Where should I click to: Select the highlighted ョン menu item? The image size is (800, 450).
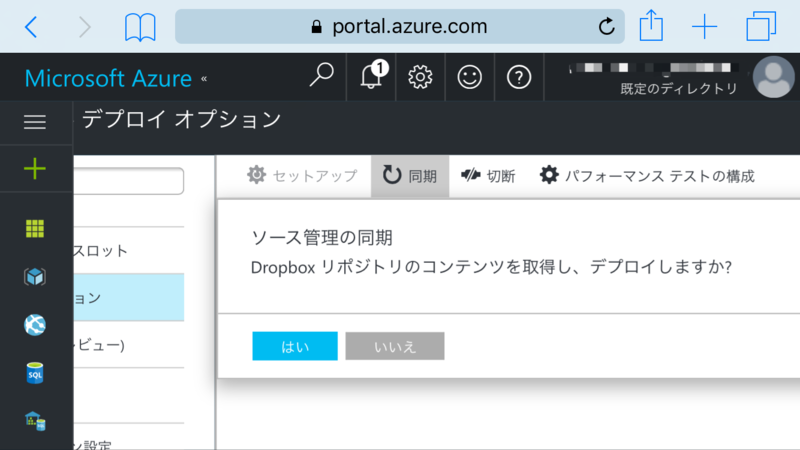129,297
